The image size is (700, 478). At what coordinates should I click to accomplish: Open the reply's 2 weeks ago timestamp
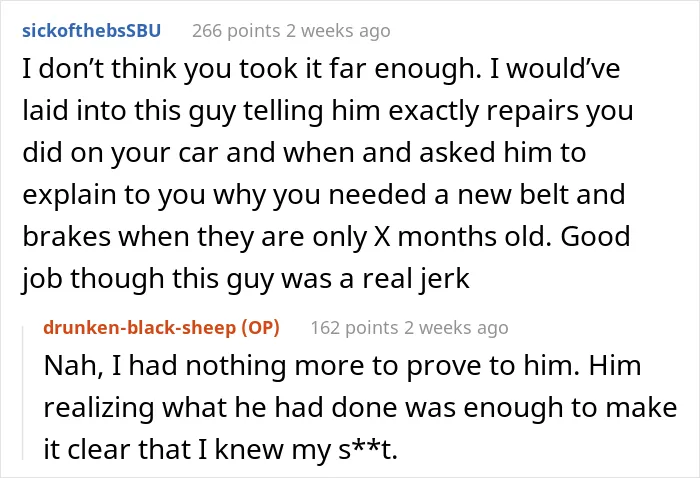pos(456,328)
